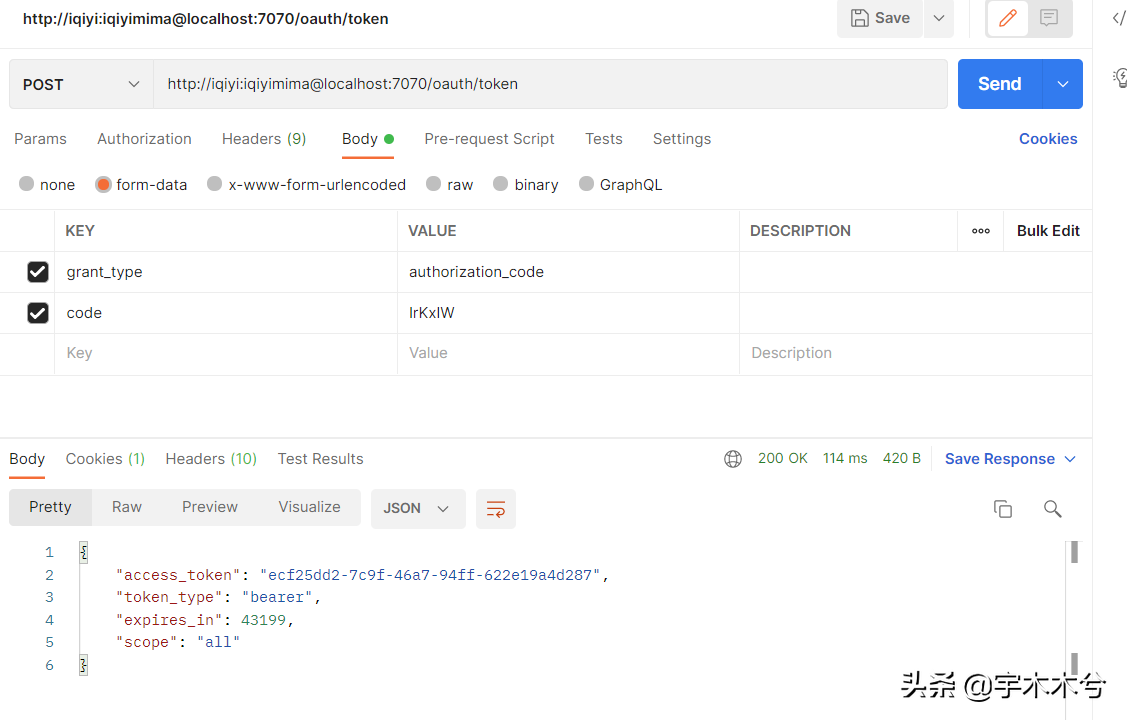Open the three-dot options in the key-value table header
The image size is (1127, 720).
pos(980,230)
